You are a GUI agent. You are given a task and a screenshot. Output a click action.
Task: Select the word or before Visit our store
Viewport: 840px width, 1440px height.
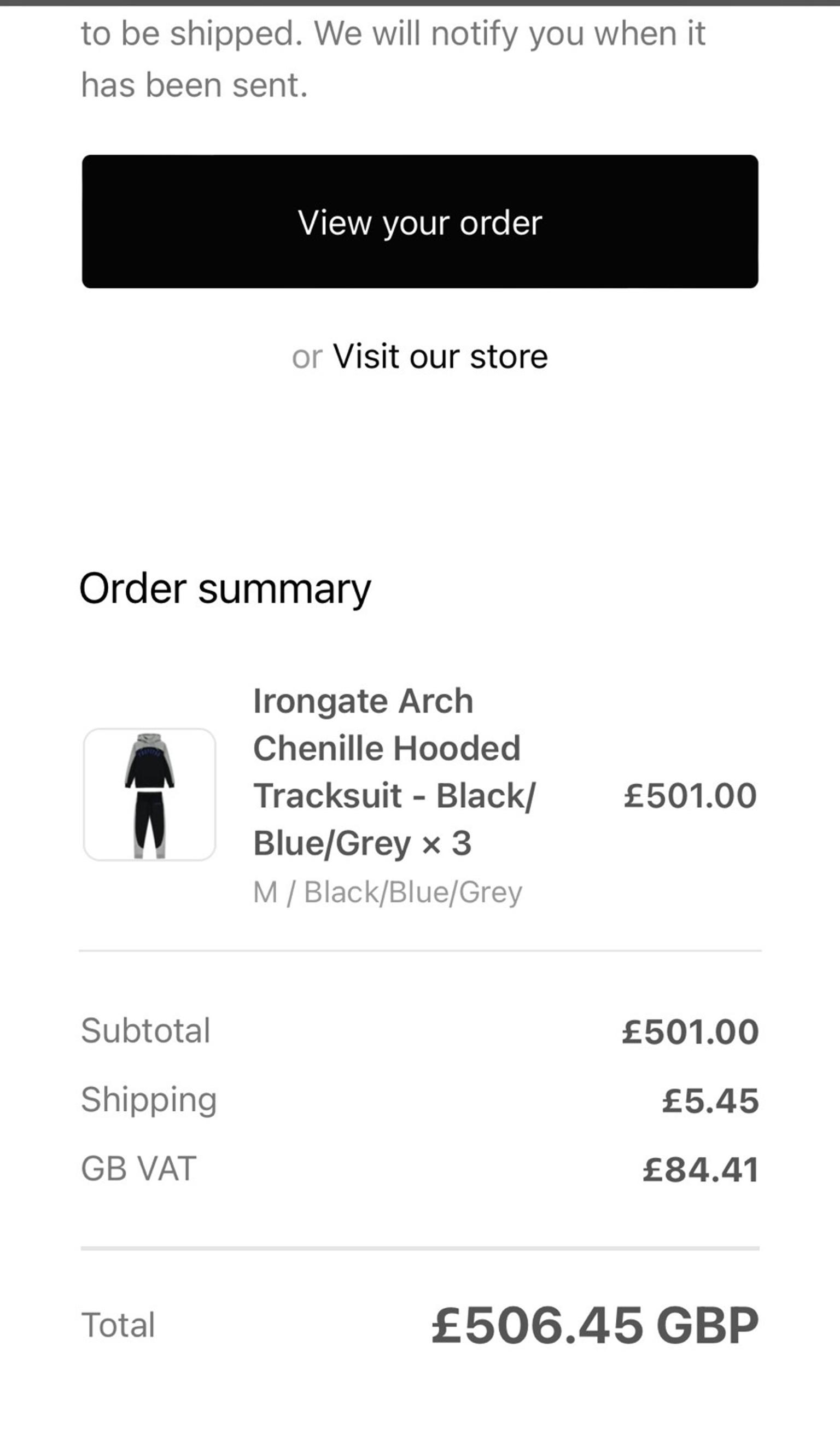click(x=307, y=356)
